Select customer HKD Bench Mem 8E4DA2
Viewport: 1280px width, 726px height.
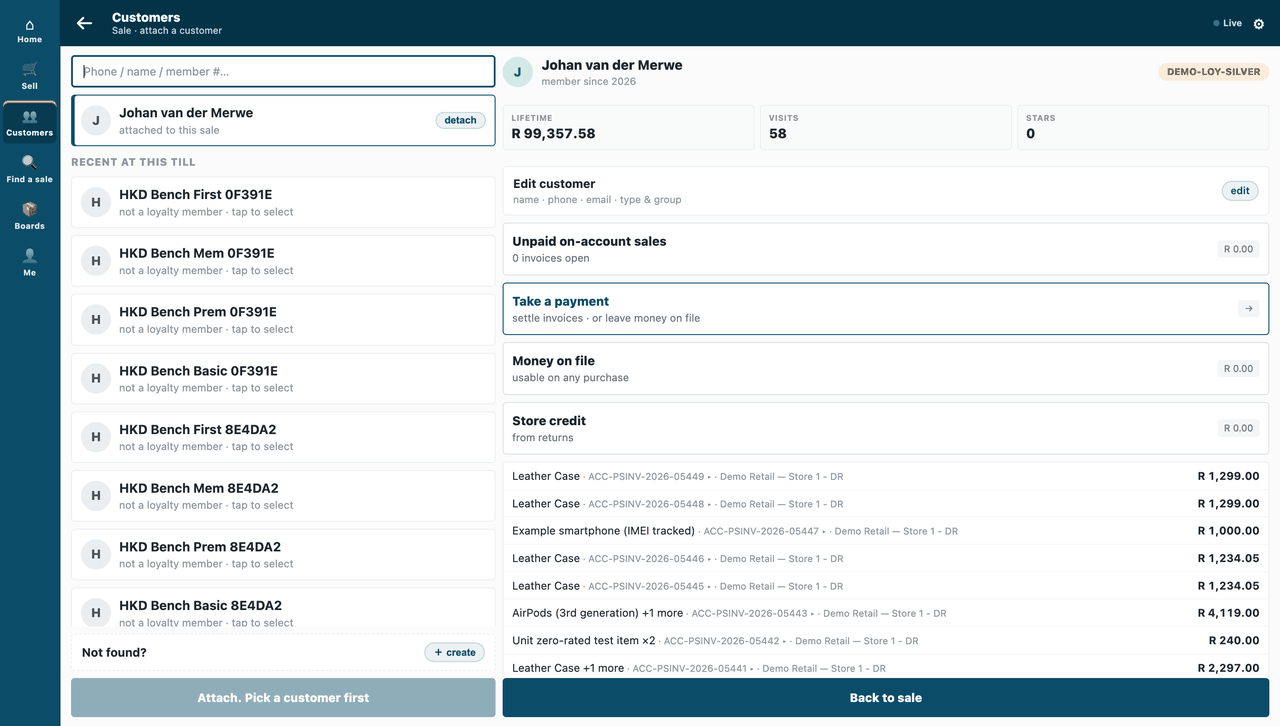pyautogui.click(x=283, y=496)
